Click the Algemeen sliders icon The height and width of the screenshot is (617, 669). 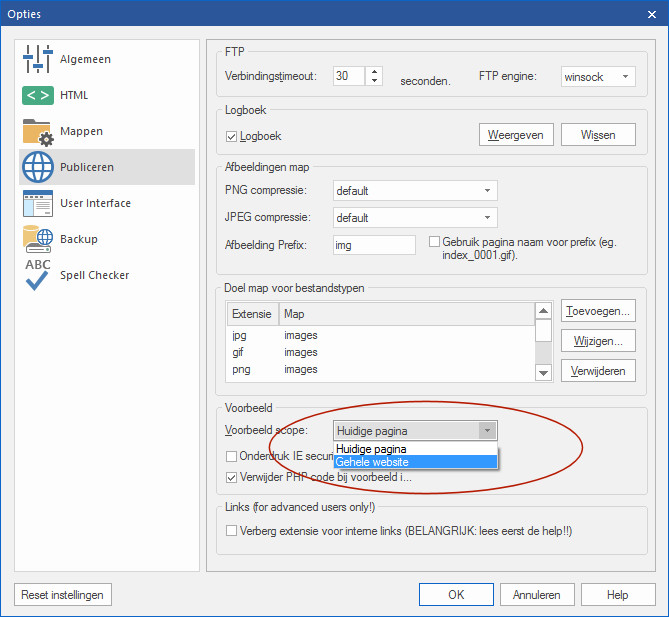click(x=38, y=60)
